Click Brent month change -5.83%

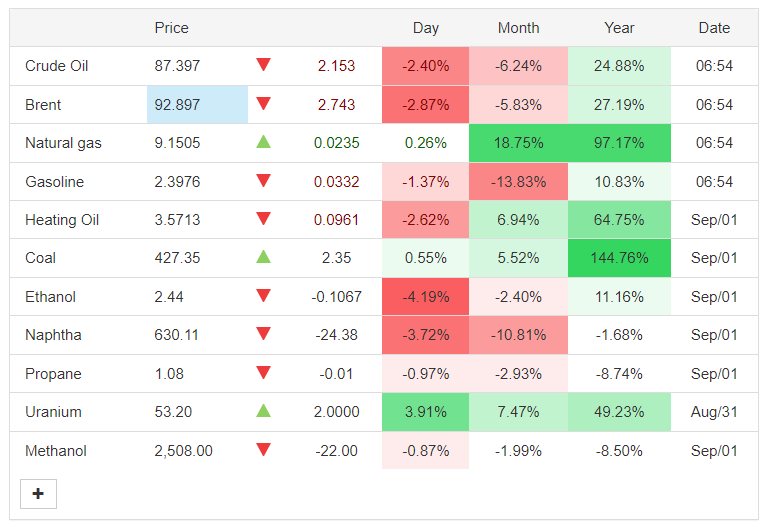(x=518, y=105)
